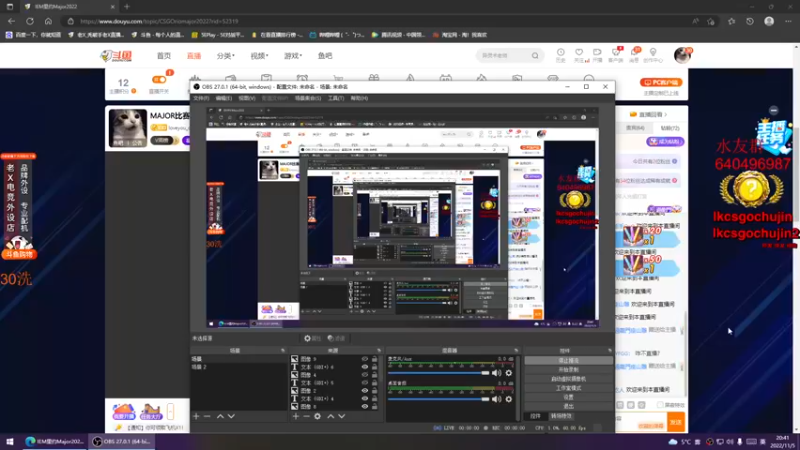Screen dimensions: 800x450
Task: Open the user avatar in Douyu header
Action: coord(682,55)
